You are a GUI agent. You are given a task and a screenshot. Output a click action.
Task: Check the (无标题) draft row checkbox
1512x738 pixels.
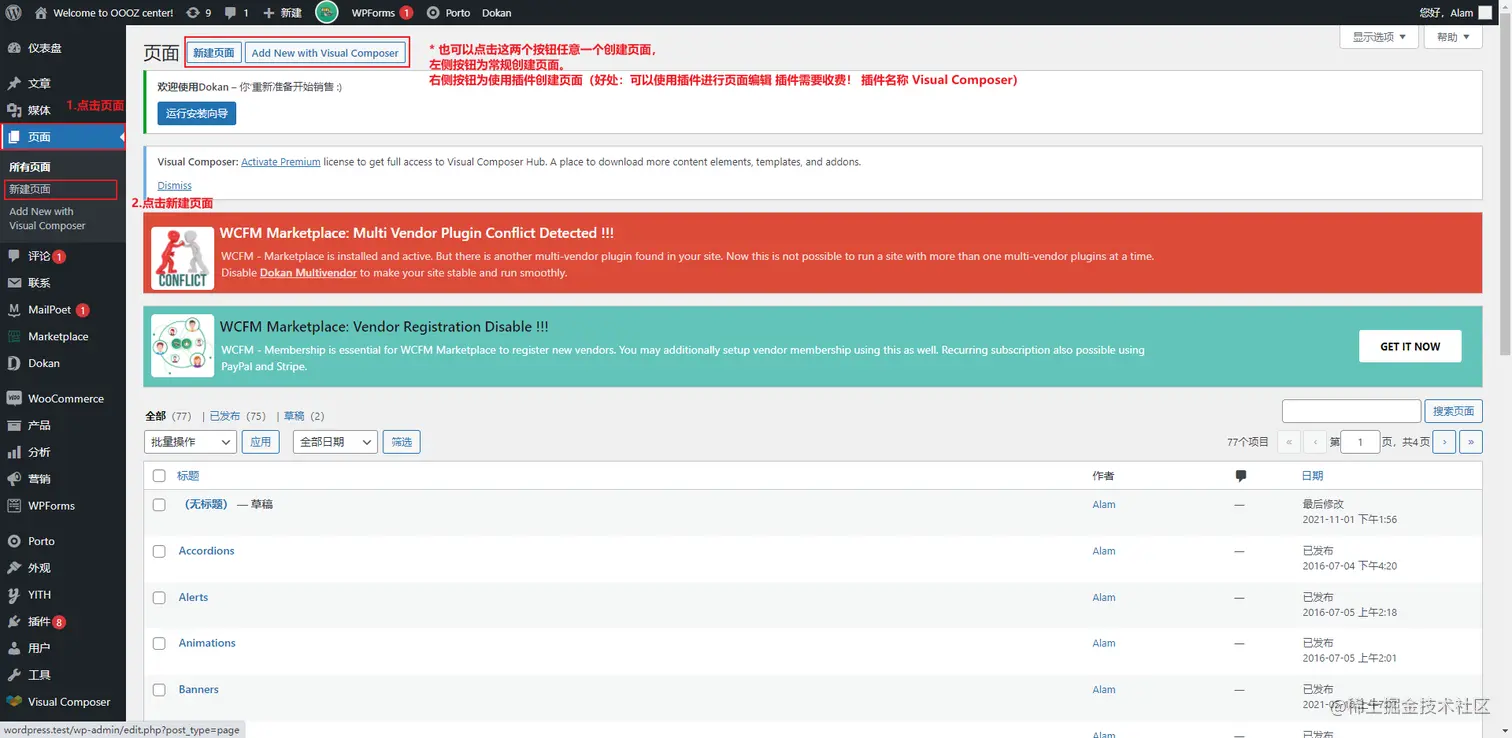[159, 505]
